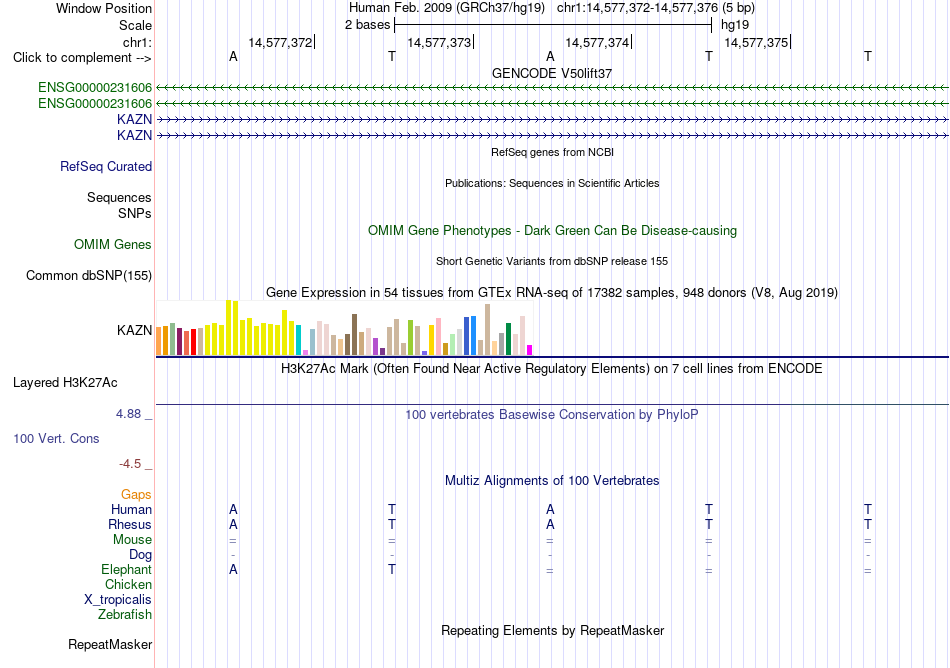The image size is (950, 668).
Task: Click 'Short Genetic Variants from dbSNP release 155'
Action: click(x=552, y=262)
